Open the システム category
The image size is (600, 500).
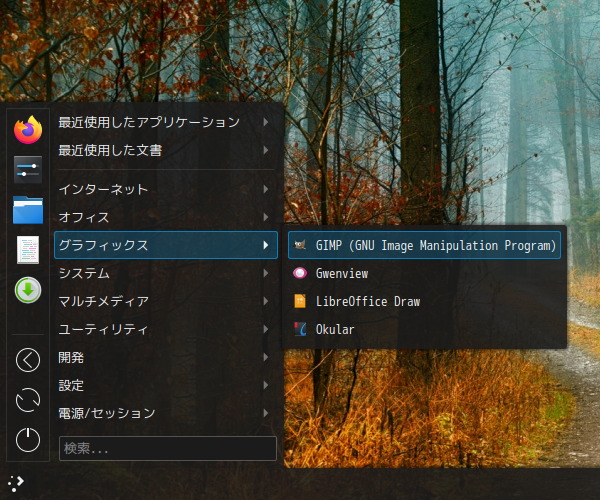point(166,273)
